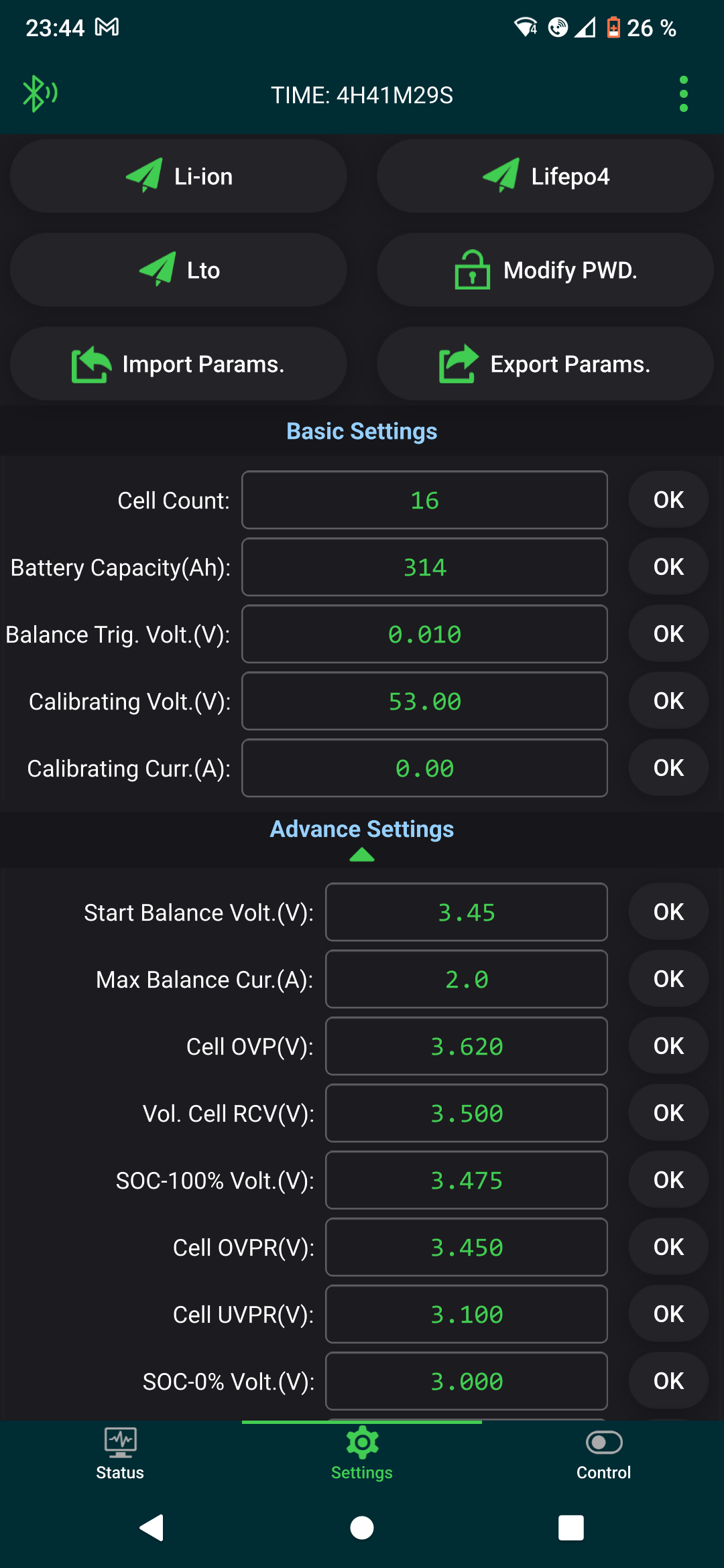Open Modify PWD. lock option
This screenshot has height=1568, width=724.
point(545,270)
